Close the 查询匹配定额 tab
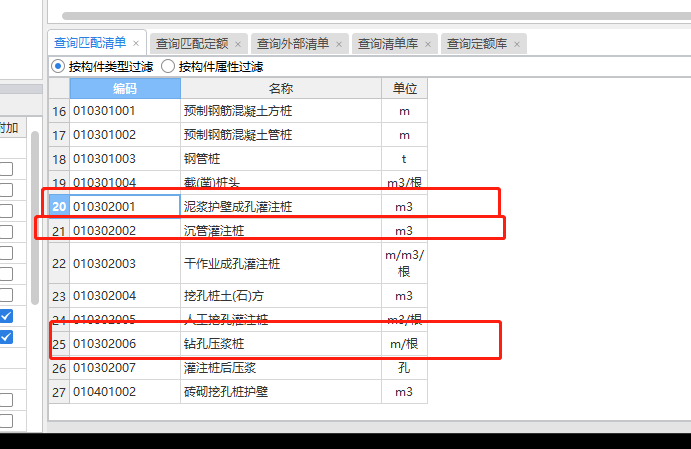The width and height of the screenshot is (691, 449). 238,44
